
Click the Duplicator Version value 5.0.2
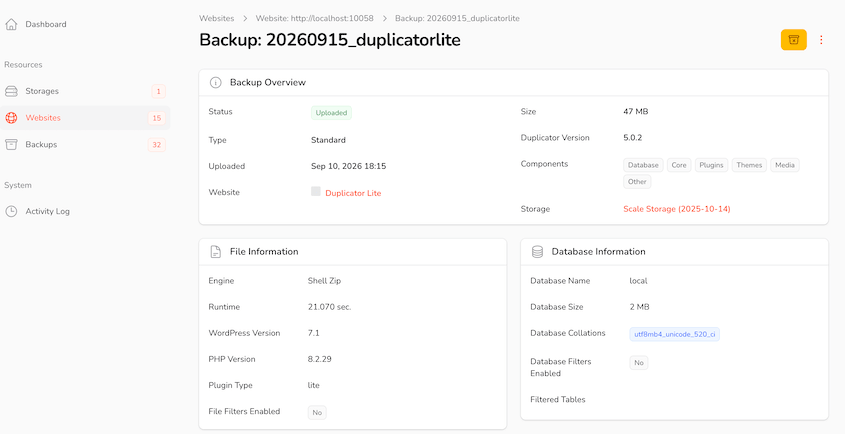point(633,137)
